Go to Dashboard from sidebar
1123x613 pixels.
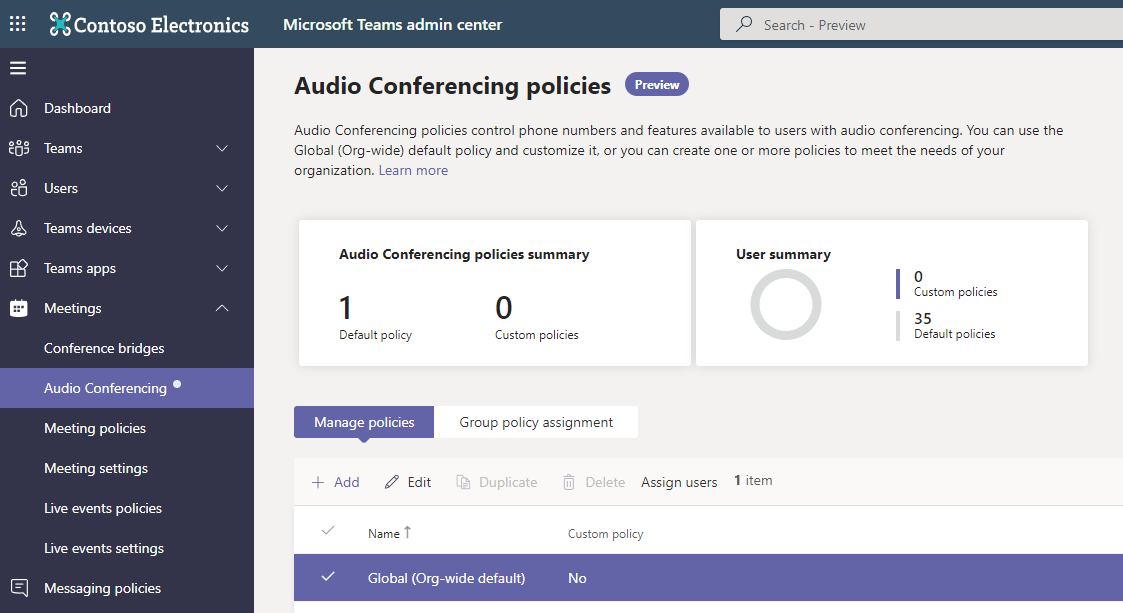coord(77,108)
